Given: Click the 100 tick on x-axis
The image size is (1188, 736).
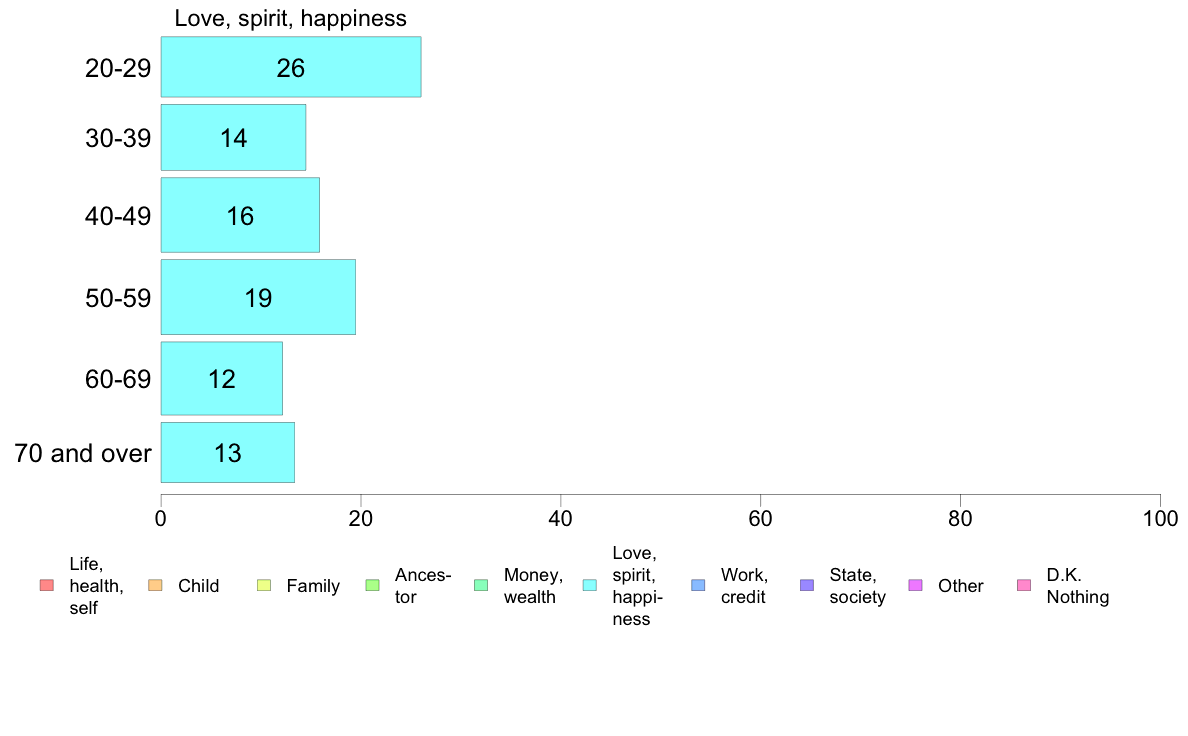Looking at the screenshot, I should click(1160, 518).
